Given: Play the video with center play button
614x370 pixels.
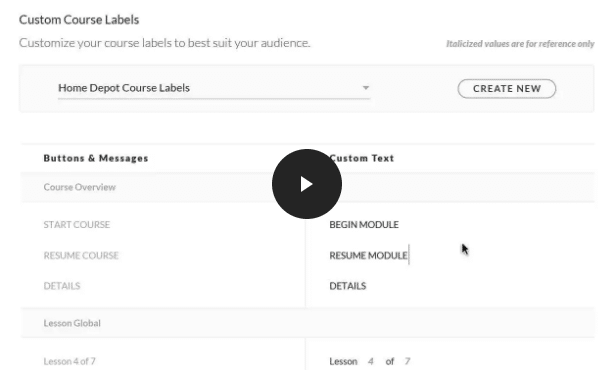Looking at the screenshot, I should [x=307, y=184].
